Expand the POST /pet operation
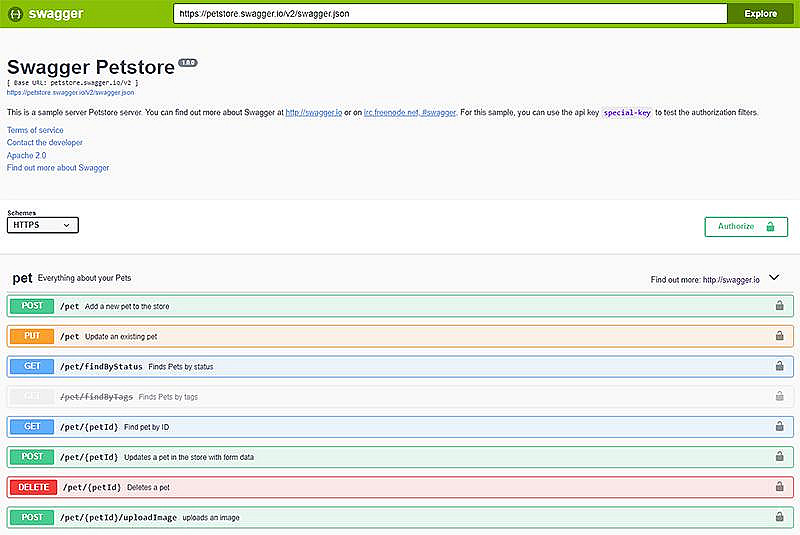The height and width of the screenshot is (535, 800). 400,306
